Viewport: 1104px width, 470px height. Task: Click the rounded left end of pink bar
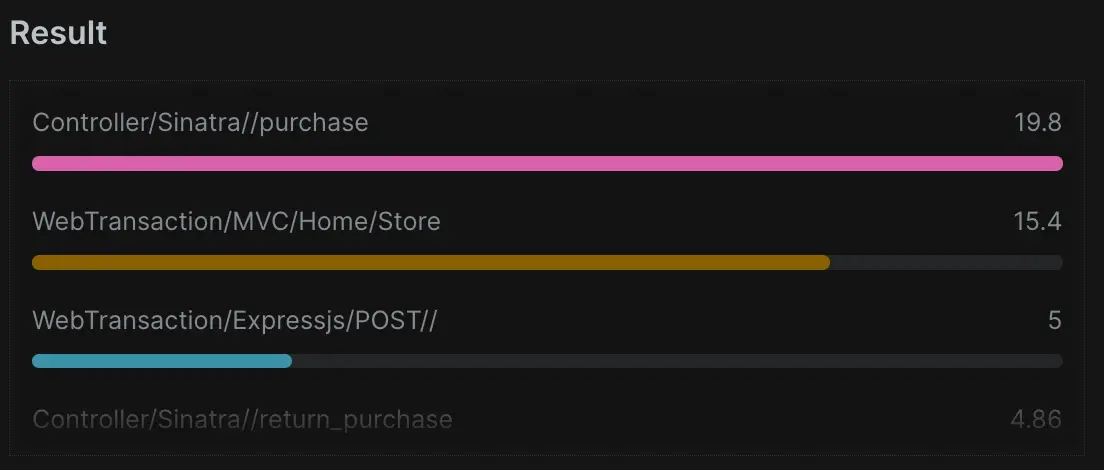click(x=39, y=163)
